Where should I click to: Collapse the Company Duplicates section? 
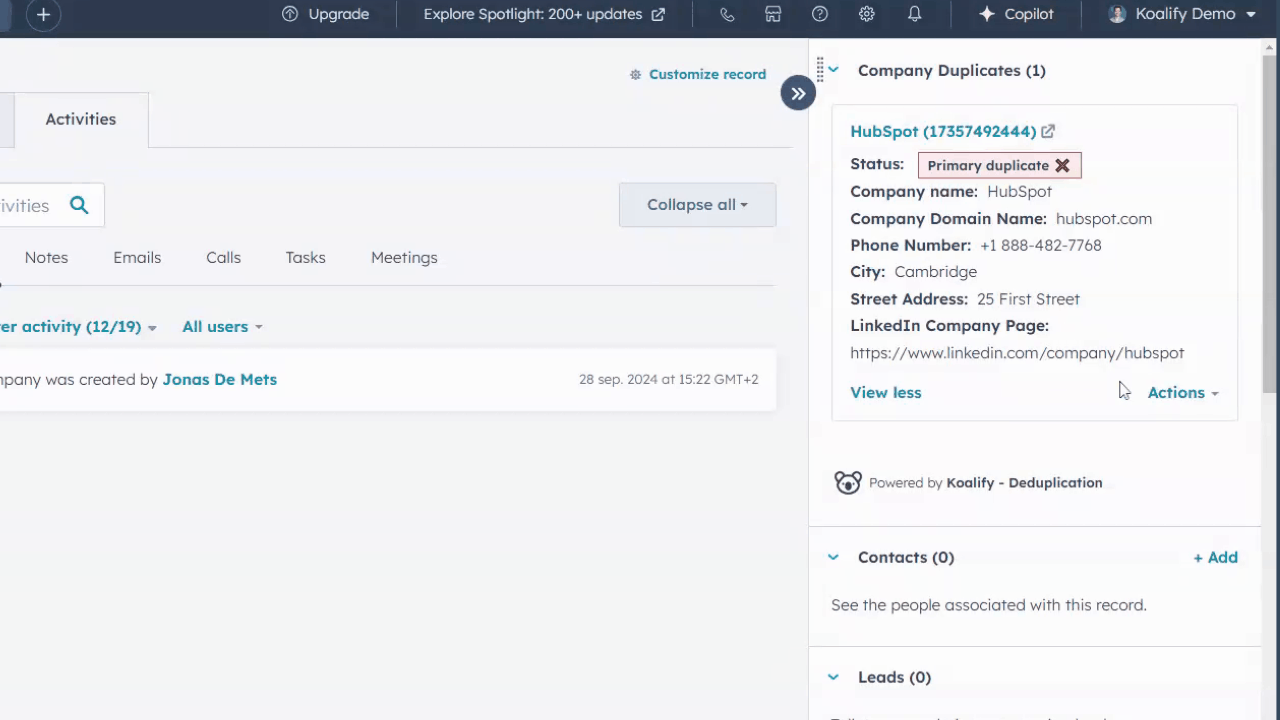pos(833,70)
